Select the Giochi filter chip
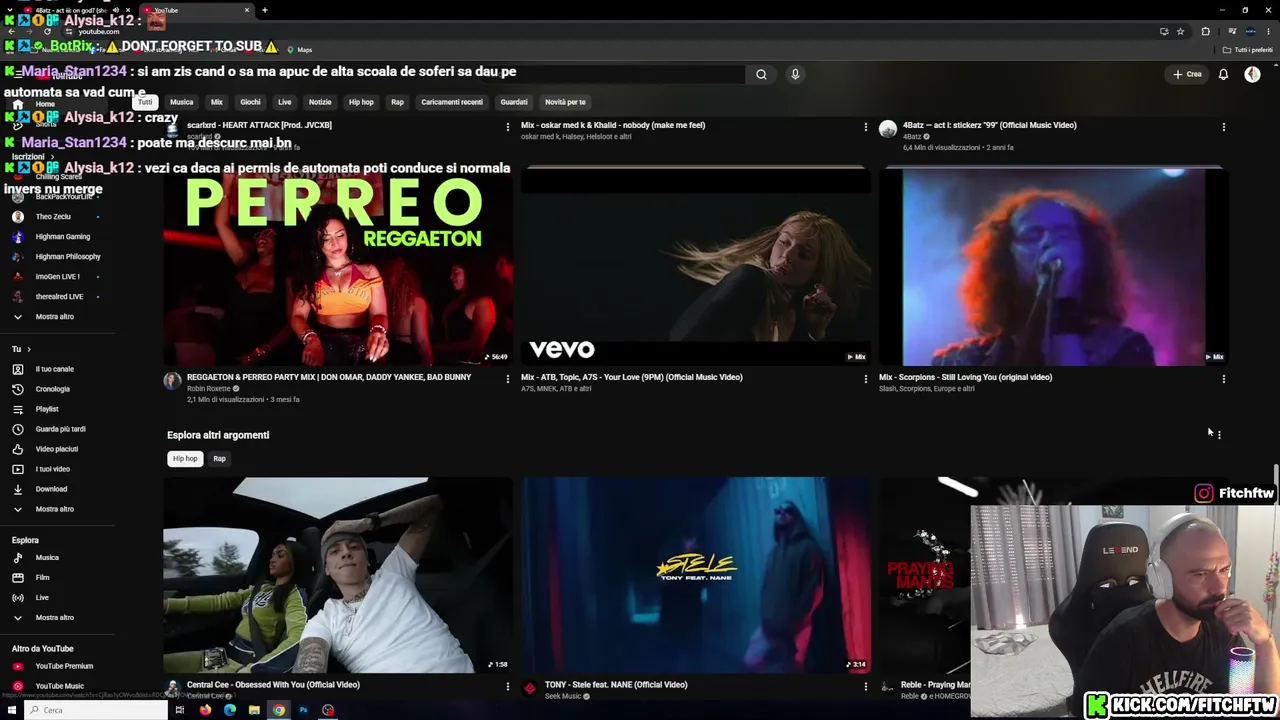The image size is (1280, 720). (x=250, y=102)
